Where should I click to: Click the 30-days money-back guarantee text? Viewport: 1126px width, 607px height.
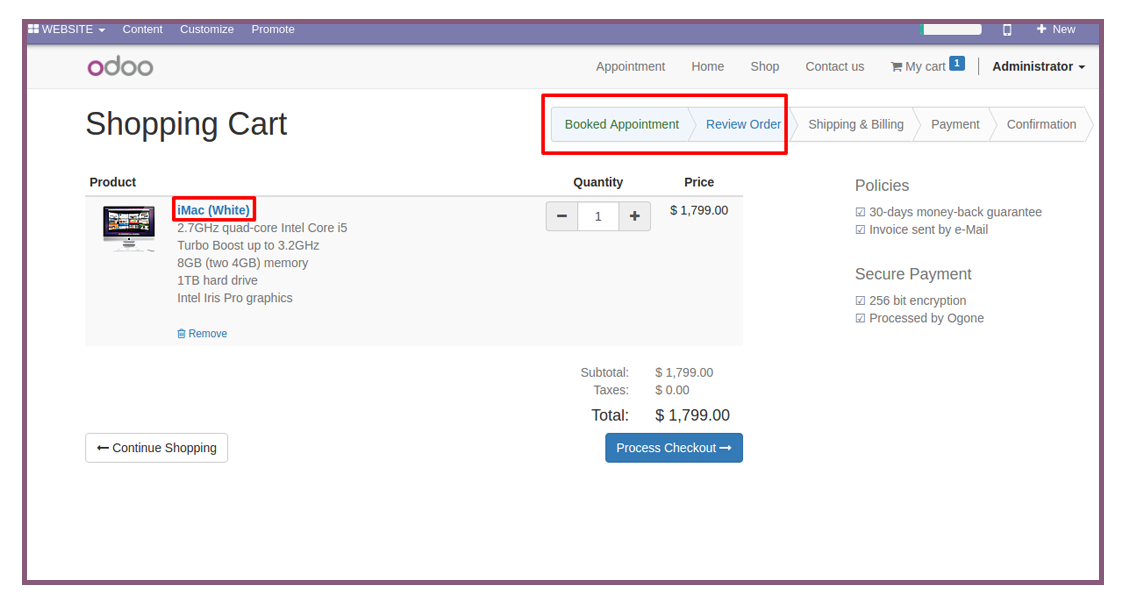955,212
